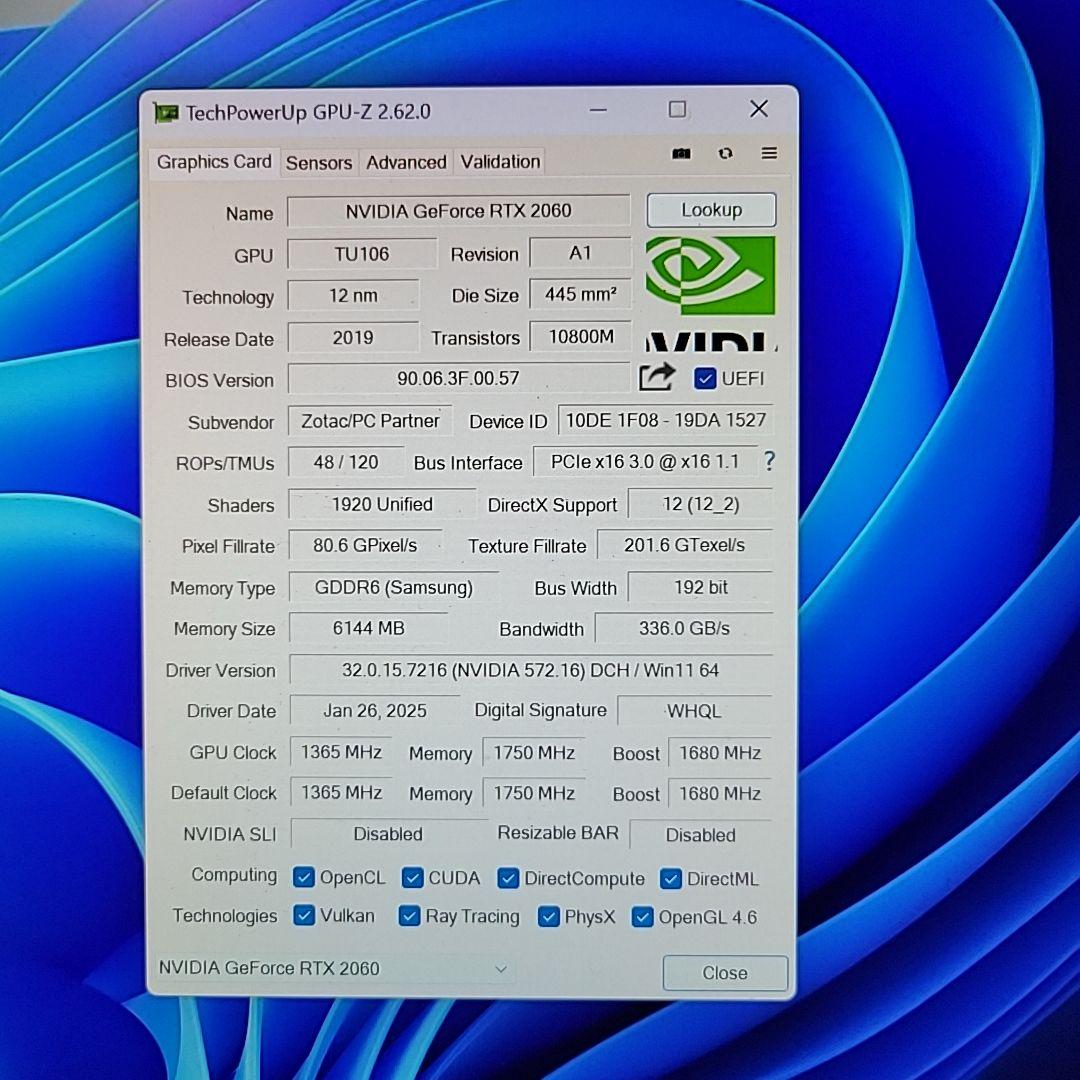The width and height of the screenshot is (1080, 1080).
Task: Toggle the DirectML checkbox
Action: click(x=671, y=878)
